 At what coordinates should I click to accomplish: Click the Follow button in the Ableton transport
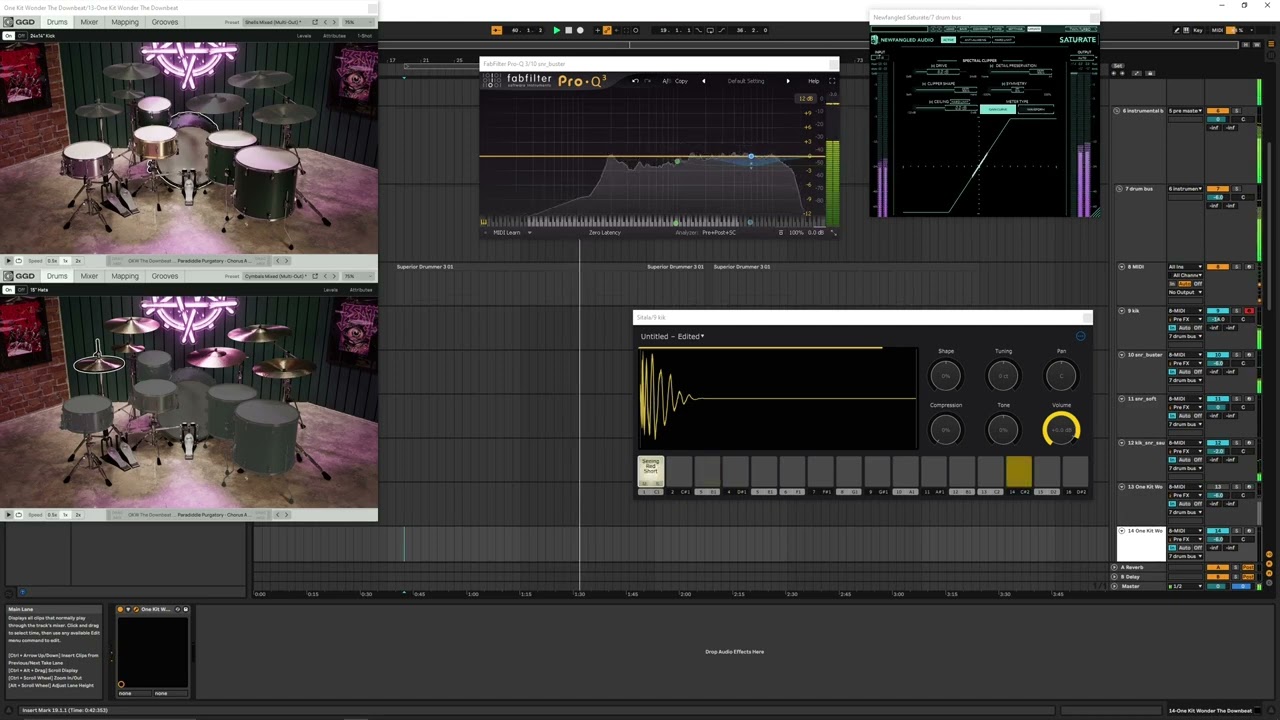pos(497,30)
